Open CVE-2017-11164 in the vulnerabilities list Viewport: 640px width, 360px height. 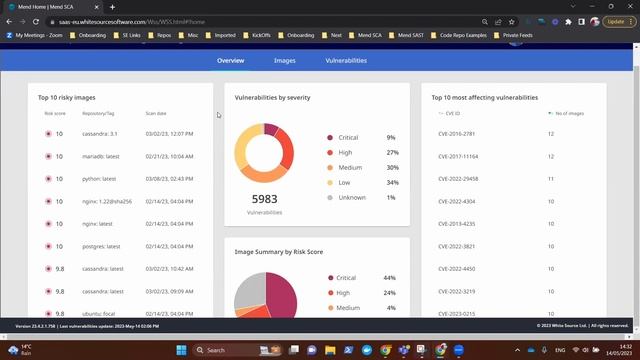(458, 156)
